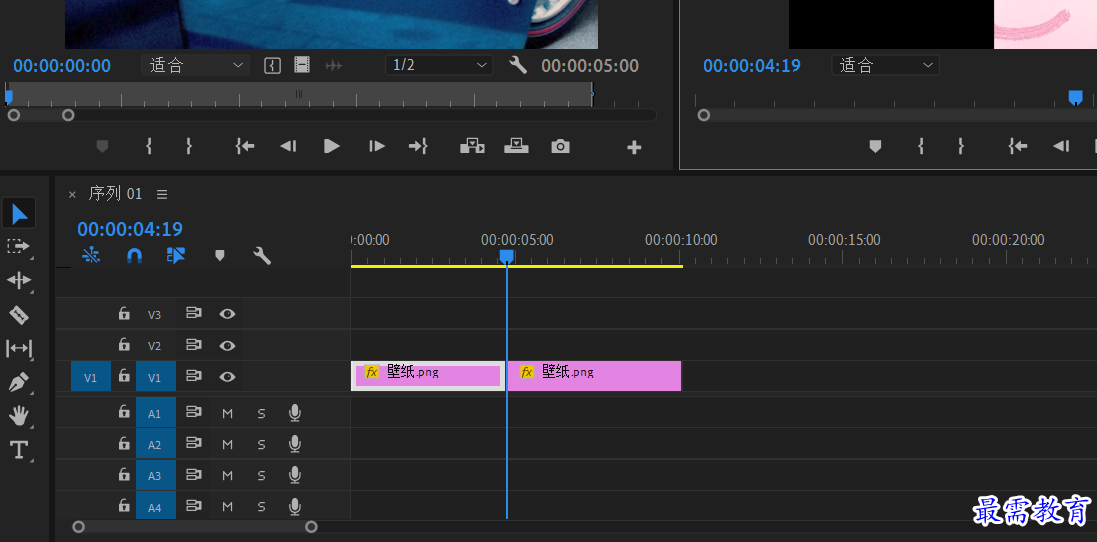Hide track V3 output eye

coord(227,314)
